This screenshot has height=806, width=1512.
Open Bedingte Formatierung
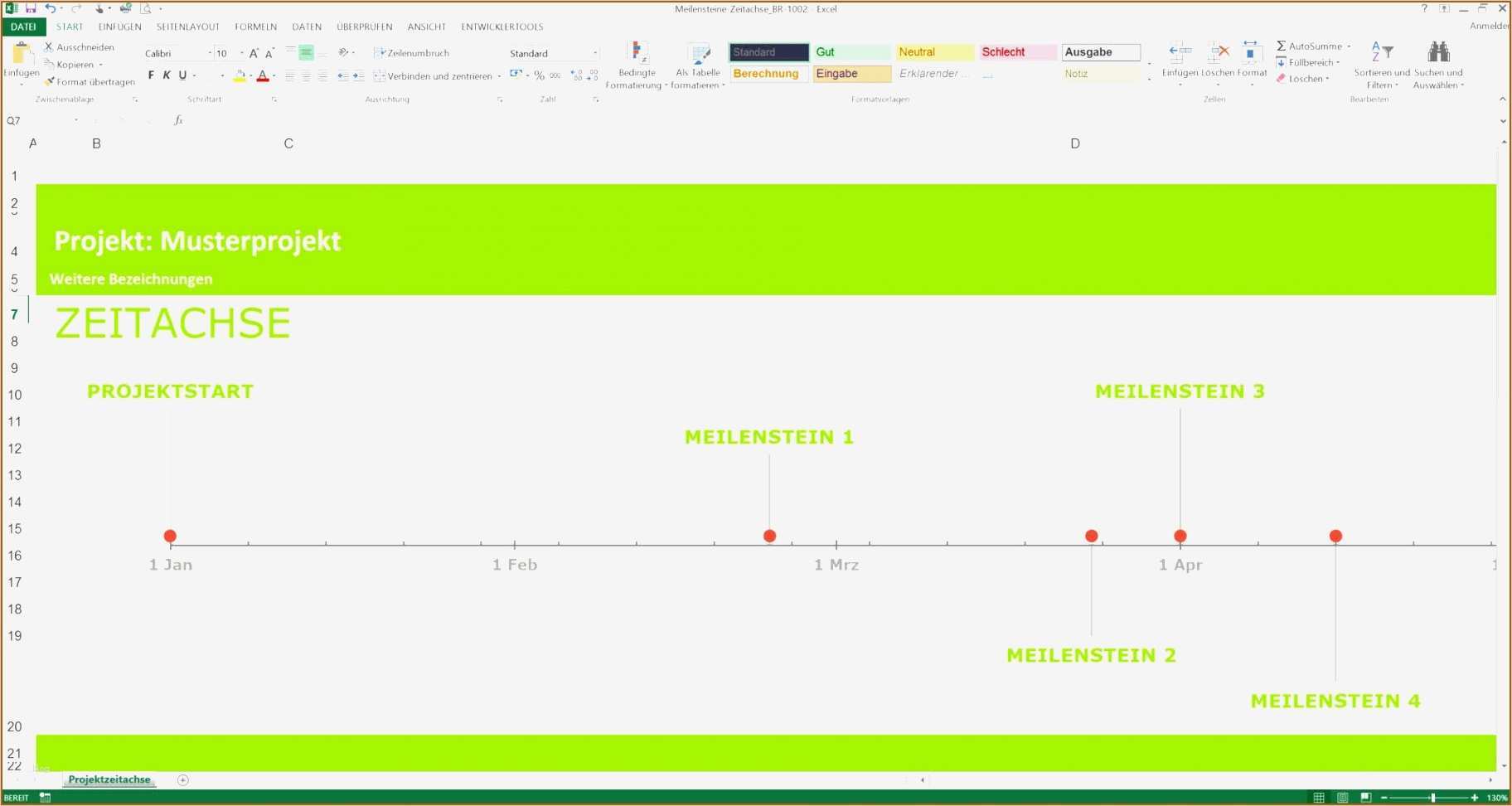pyautogui.click(x=637, y=66)
